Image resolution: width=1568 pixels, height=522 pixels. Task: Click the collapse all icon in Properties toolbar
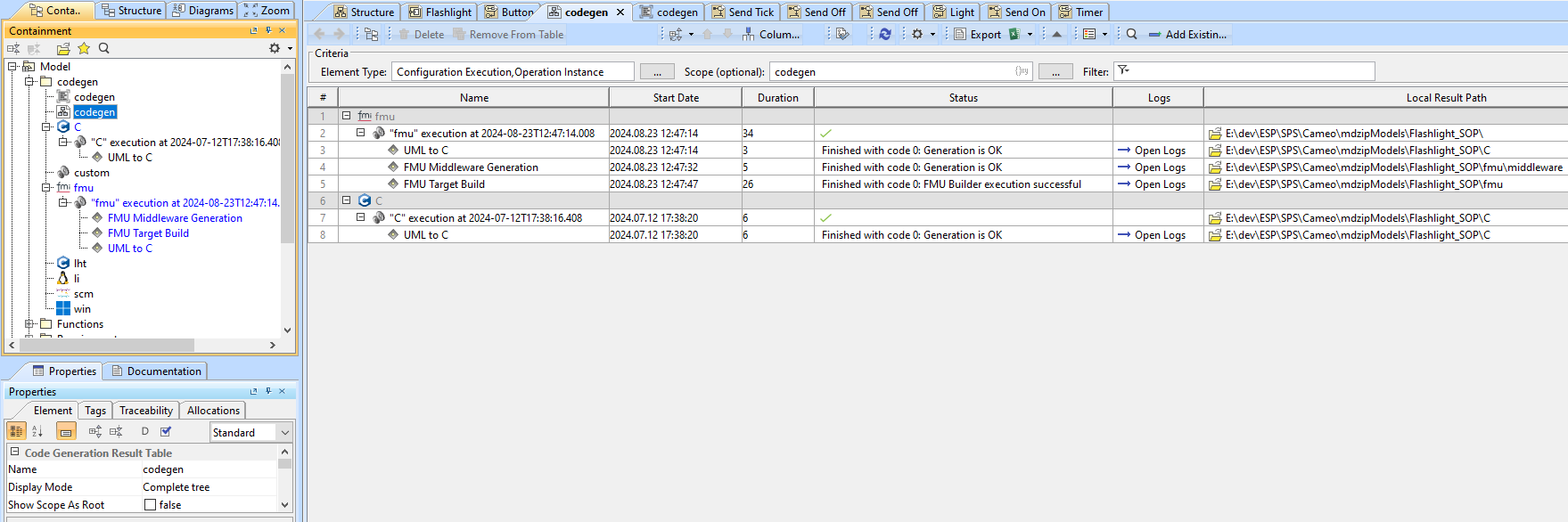pyautogui.click(x=116, y=431)
